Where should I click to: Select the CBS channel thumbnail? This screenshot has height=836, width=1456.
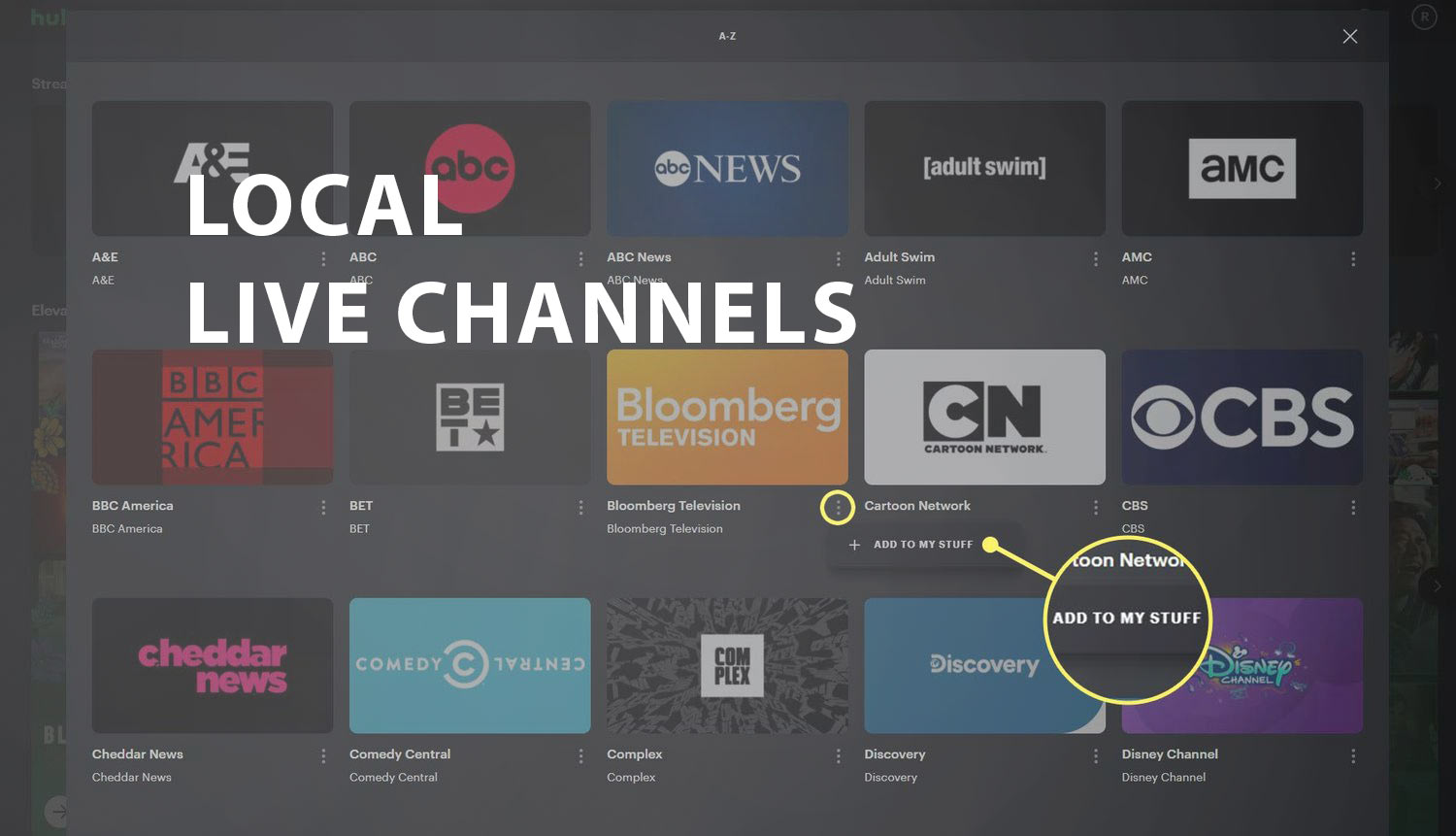point(1242,418)
